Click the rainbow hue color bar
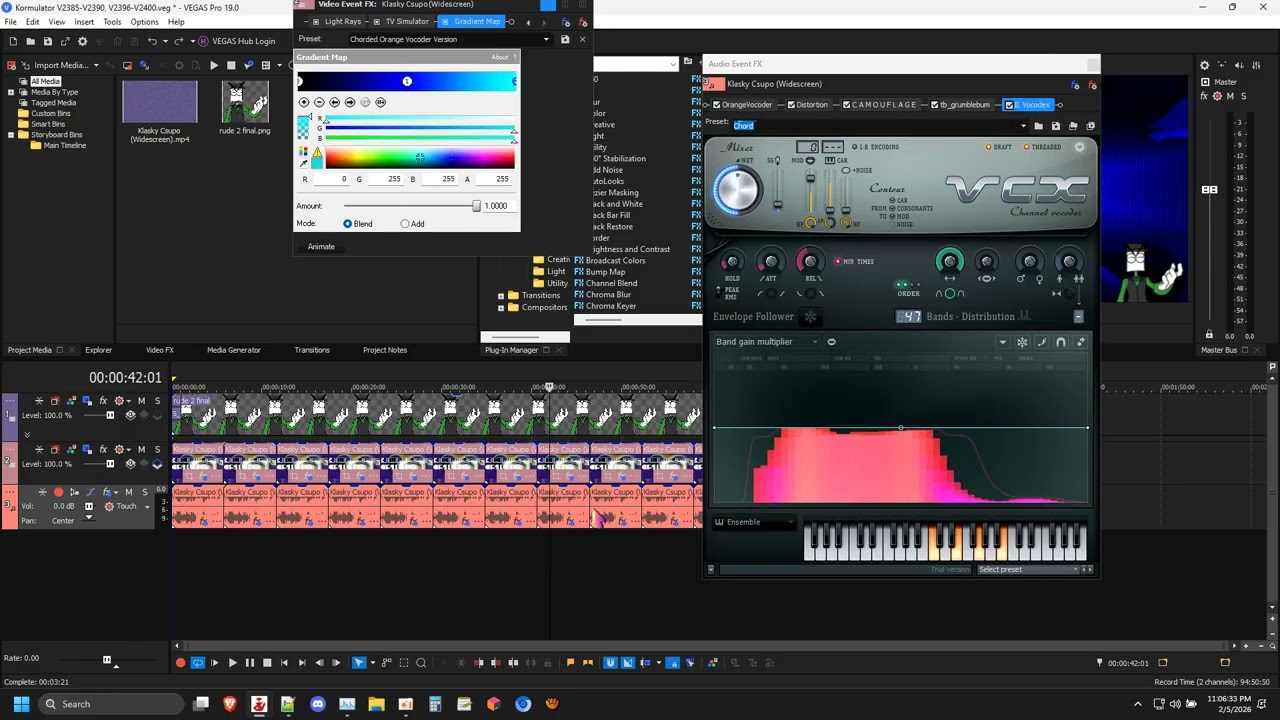Viewport: 1280px width, 720px height. point(420,158)
